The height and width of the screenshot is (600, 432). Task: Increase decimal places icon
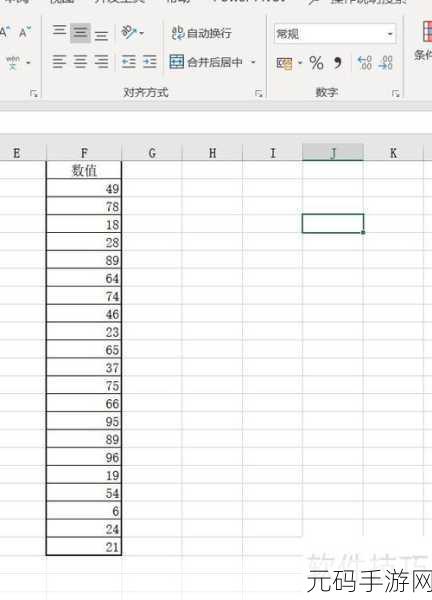[364, 63]
